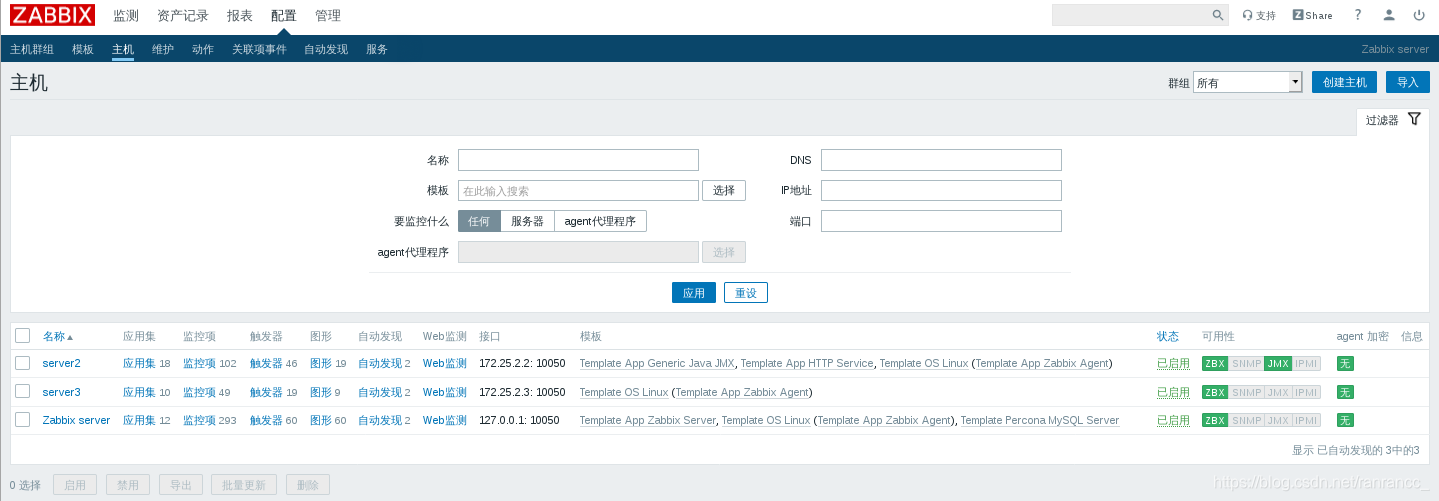The width and height of the screenshot is (1439, 501).
Task: Open the 资产记录 menu
Action: click(x=183, y=15)
